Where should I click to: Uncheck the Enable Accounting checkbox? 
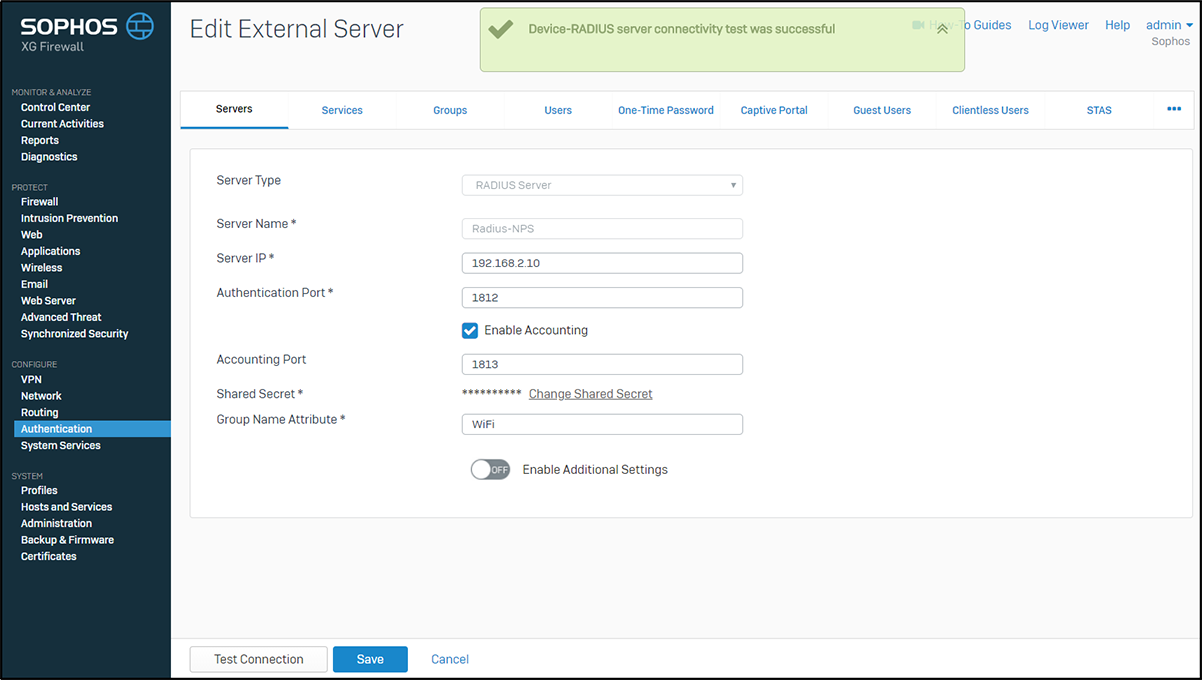[470, 330]
